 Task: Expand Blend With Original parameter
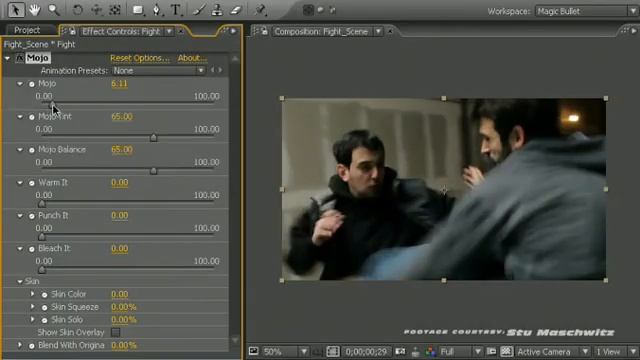click(x=19, y=345)
